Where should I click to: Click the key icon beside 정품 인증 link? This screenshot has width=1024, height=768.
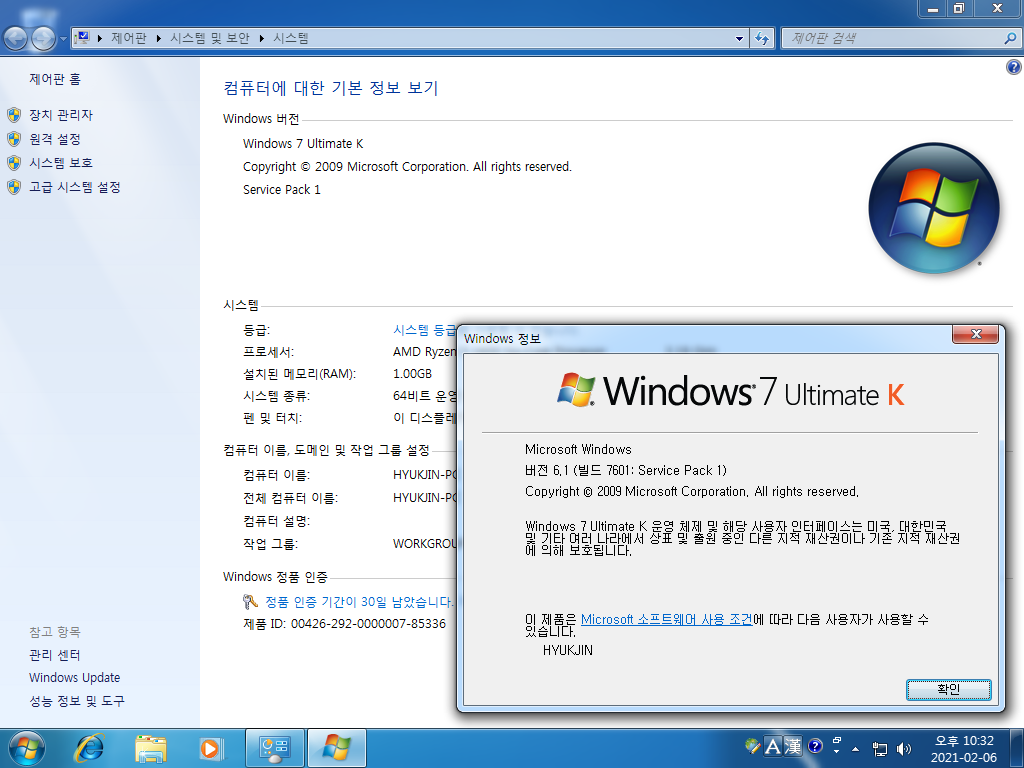[x=250, y=601]
